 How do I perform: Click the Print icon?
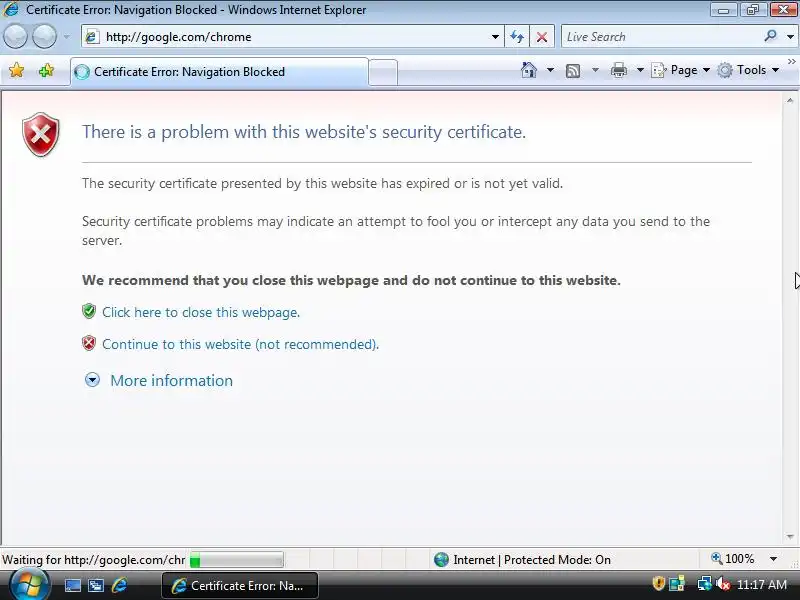[618, 70]
